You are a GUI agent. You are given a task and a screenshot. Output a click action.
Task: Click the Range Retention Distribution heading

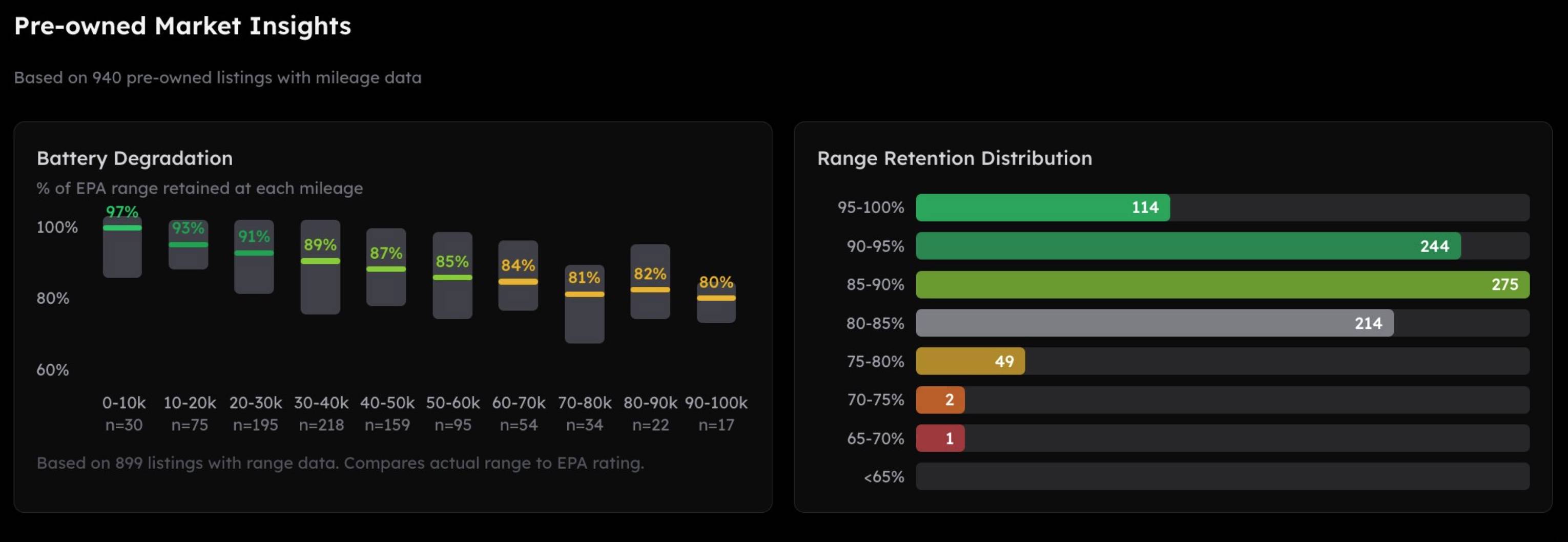(954, 158)
